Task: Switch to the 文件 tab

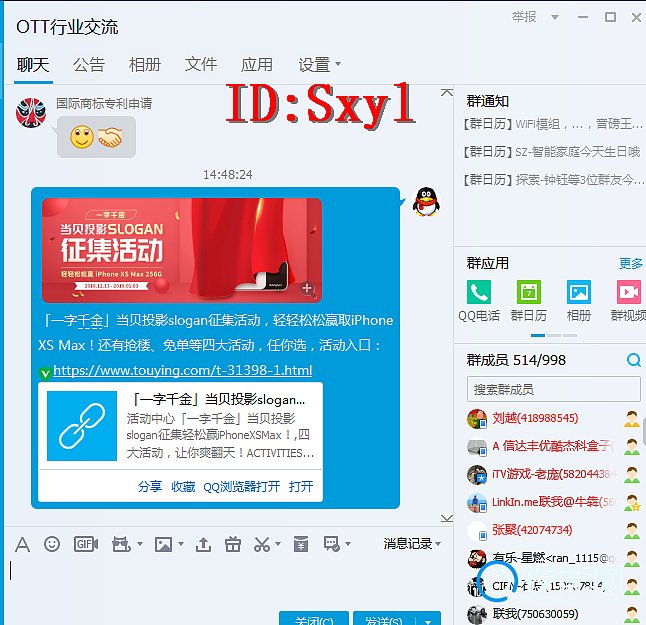Action: point(201,65)
